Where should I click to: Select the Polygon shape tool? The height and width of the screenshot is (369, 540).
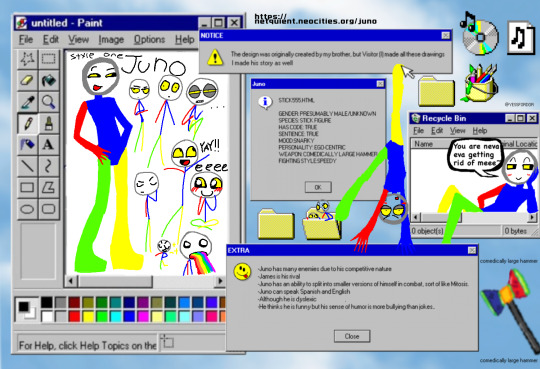click(49, 187)
